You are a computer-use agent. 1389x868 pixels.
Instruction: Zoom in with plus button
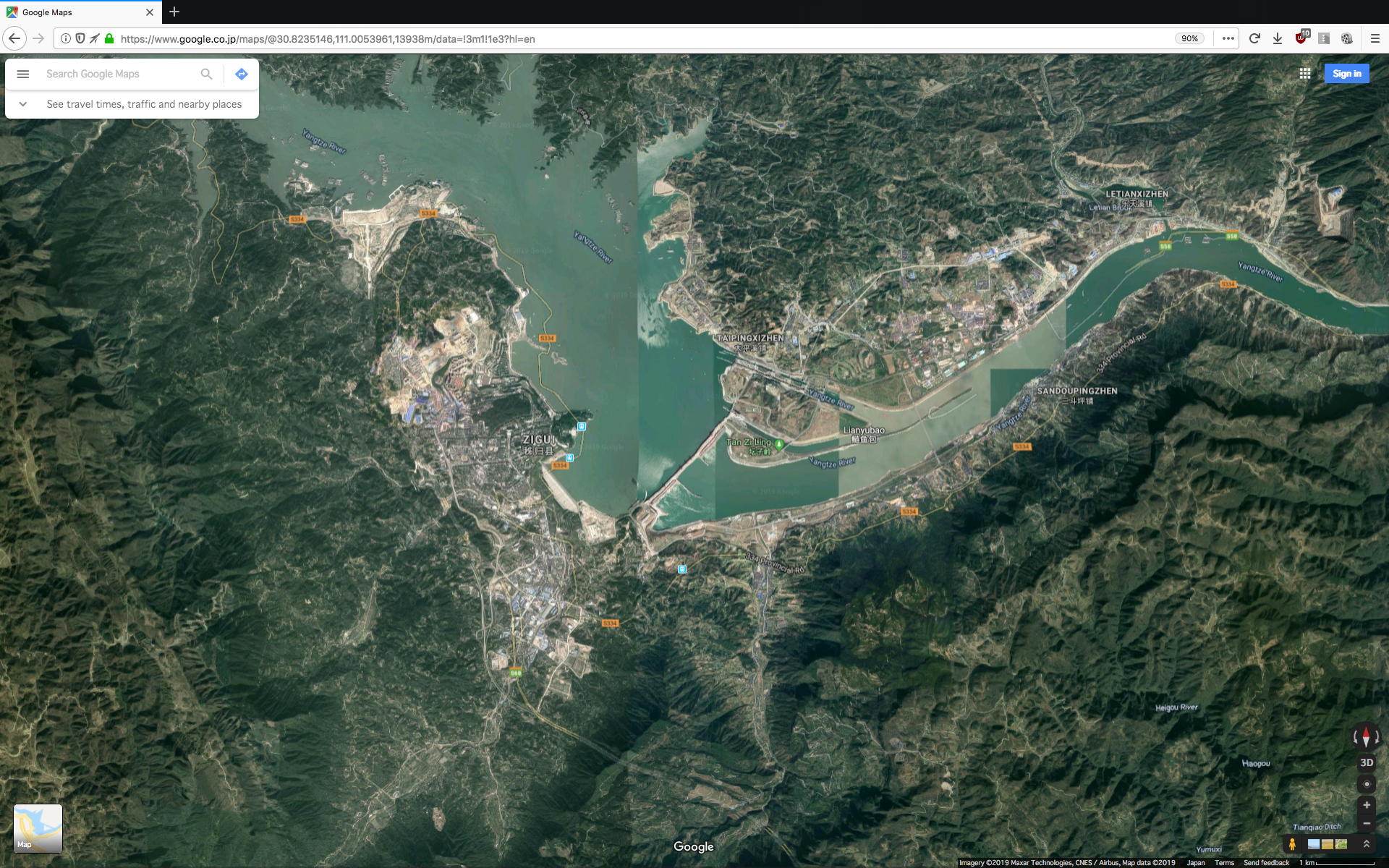(x=1366, y=805)
